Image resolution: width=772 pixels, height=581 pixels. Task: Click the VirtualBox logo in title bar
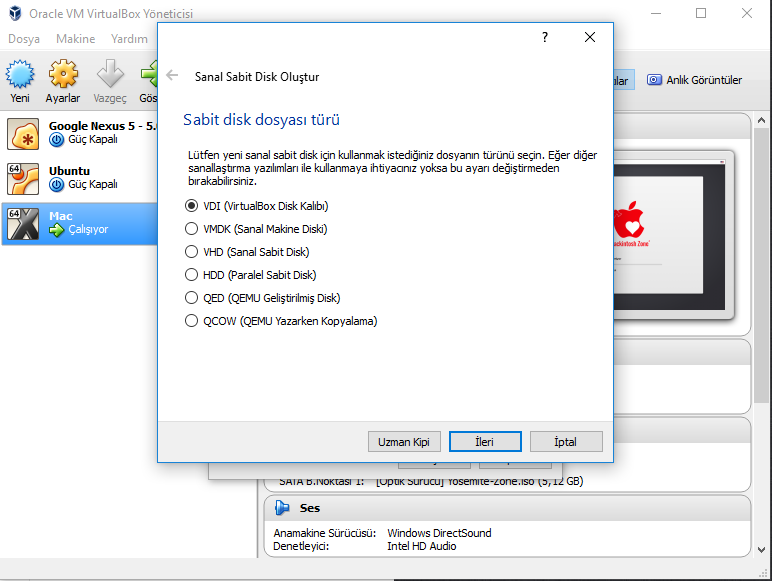[x=15, y=13]
